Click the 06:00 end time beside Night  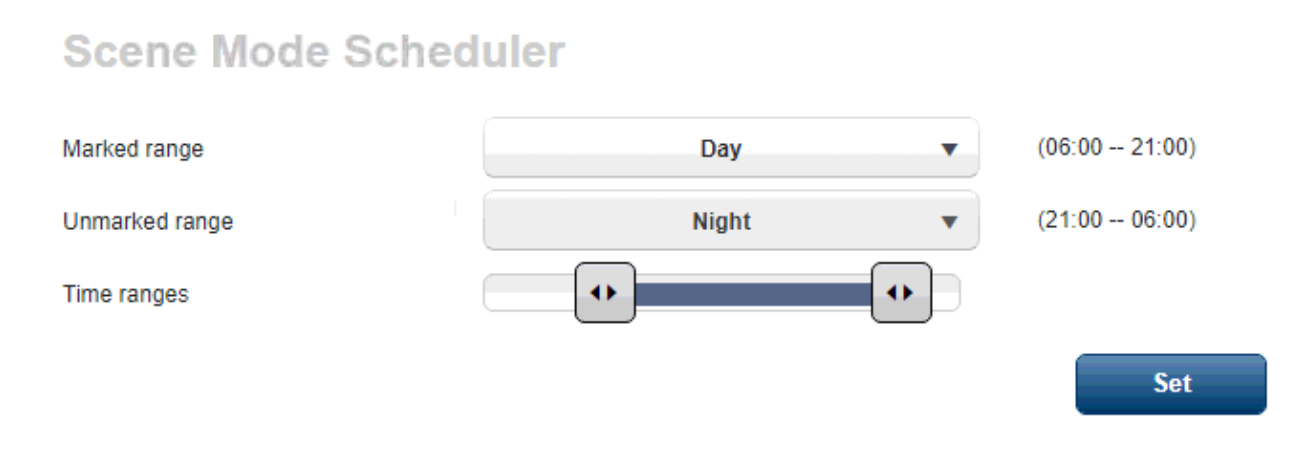(x=1160, y=220)
